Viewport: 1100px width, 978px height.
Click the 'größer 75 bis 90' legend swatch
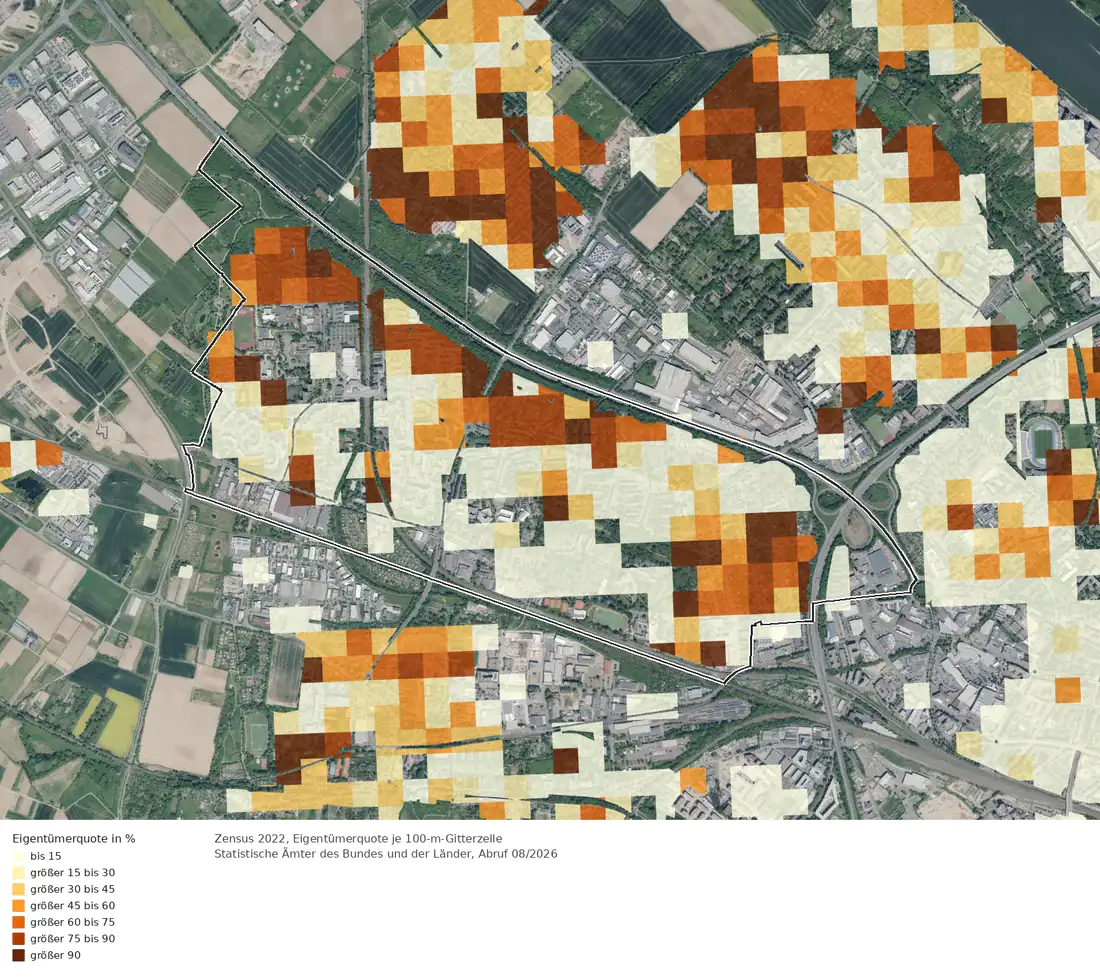coord(18,939)
